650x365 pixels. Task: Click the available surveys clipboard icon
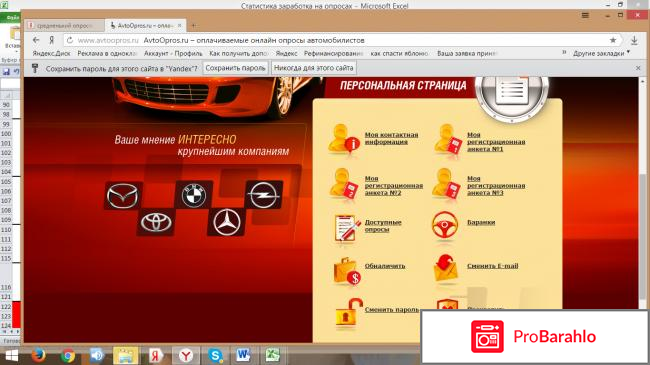(x=347, y=227)
